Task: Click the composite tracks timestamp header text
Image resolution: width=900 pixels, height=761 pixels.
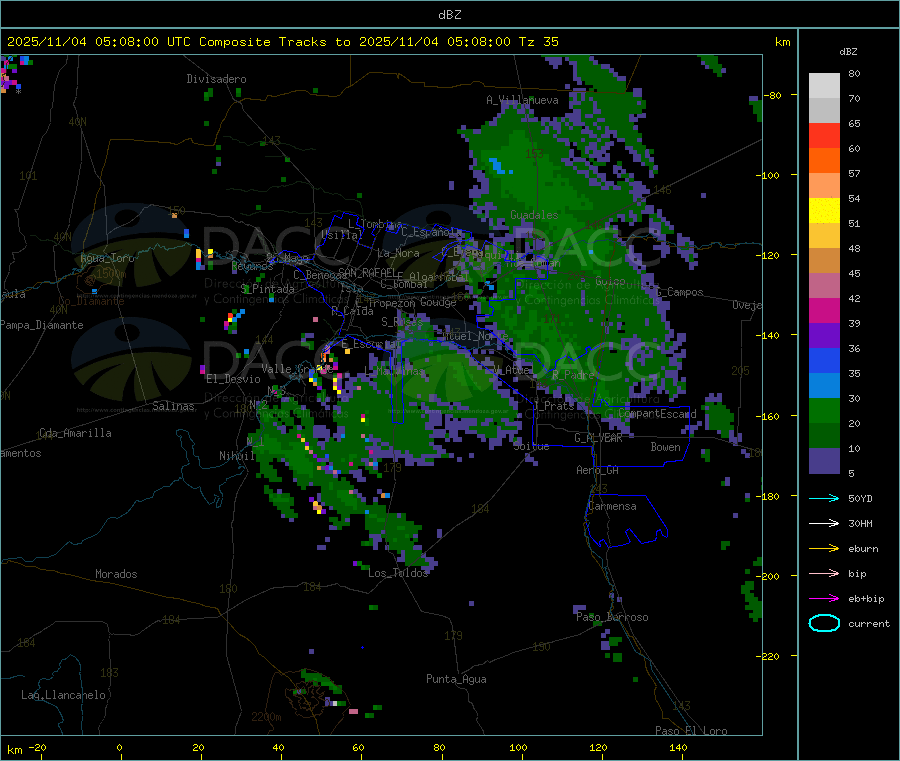Action: 282,42
